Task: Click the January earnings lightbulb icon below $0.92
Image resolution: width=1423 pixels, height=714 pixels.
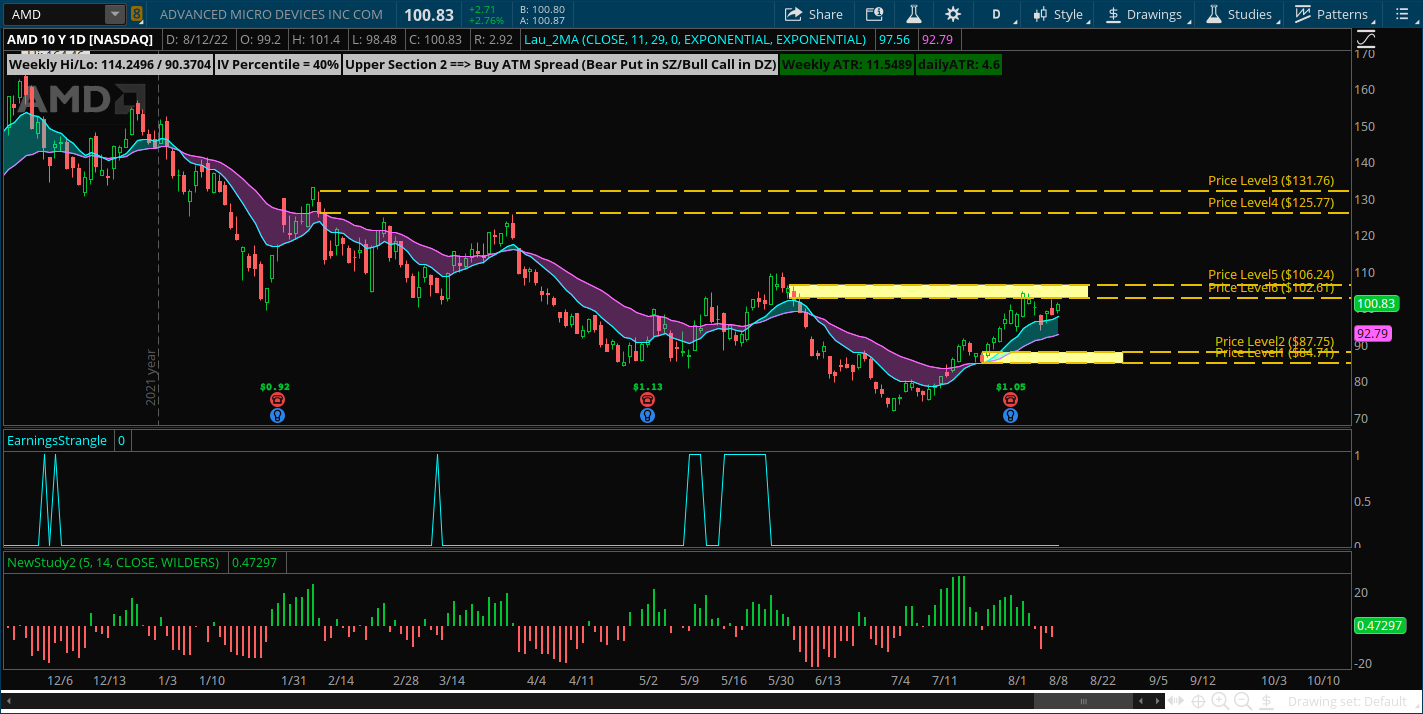Action: point(276,415)
